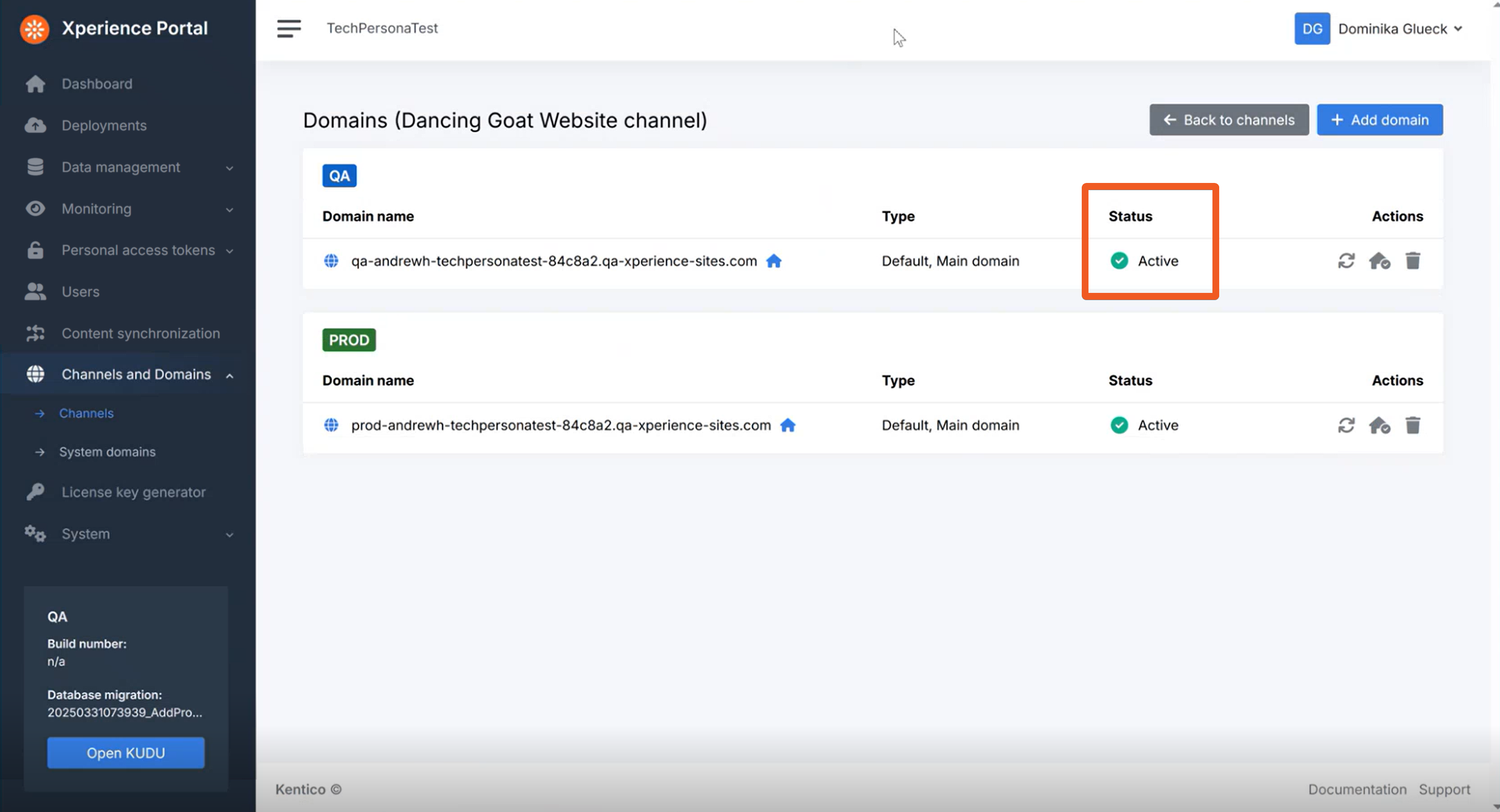This screenshot has width=1500, height=812.
Task: Go to System domains submenu
Action: [x=107, y=452]
